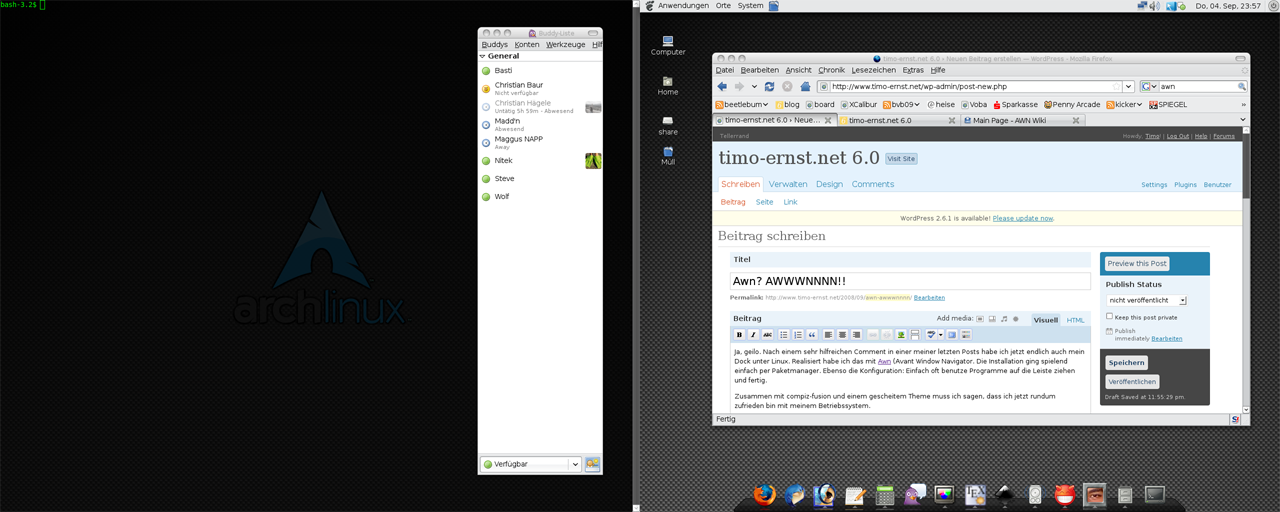
Task: Reload the page in Firefox
Action: click(x=769, y=86)
